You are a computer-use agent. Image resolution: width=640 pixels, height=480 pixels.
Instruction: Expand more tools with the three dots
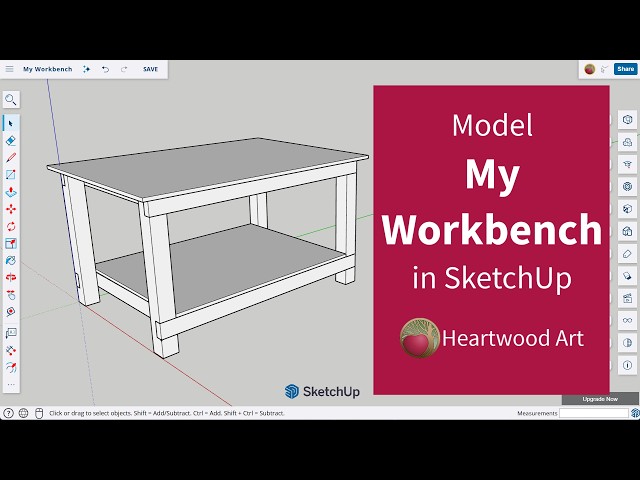pyautogui.click(x=11, y=384)
